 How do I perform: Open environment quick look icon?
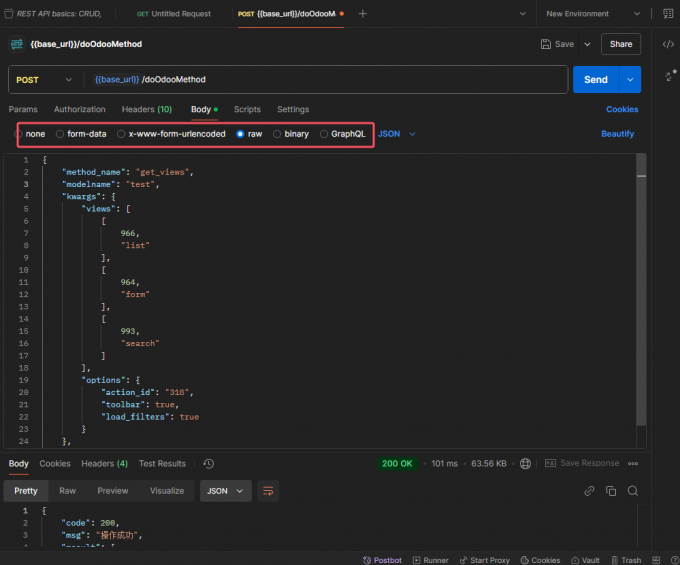668,14
